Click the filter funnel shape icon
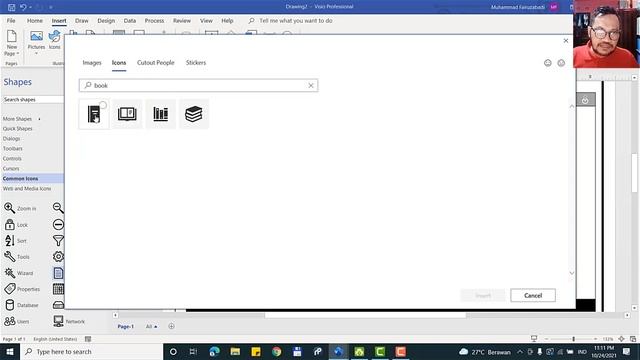Image resolution: width=640 pixels, height=360 pixels. [x=58, y=240]
